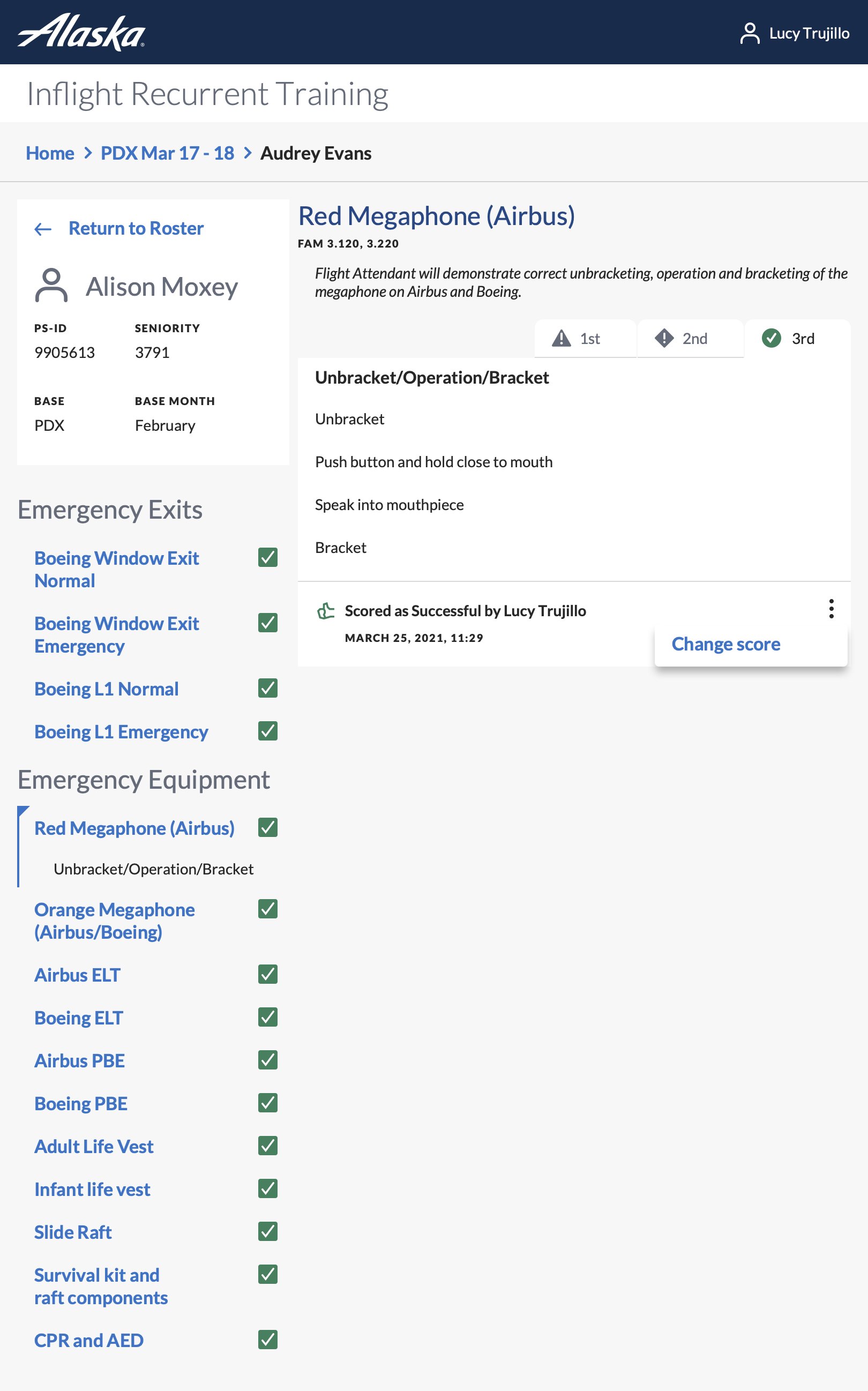Click the seniority value 3791
The height and width of the screenshot is (1391, 868).
click(x=152, y=353)
